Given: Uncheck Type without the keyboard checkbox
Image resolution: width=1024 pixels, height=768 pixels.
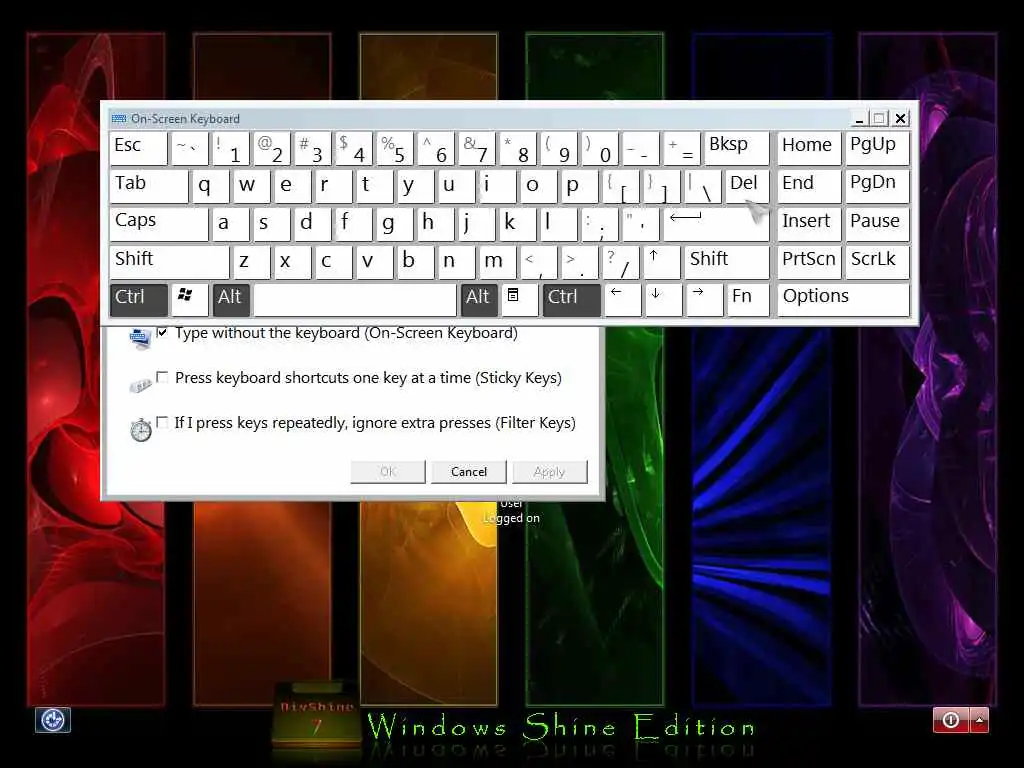Looking at the screenshot, I should 162,332.
